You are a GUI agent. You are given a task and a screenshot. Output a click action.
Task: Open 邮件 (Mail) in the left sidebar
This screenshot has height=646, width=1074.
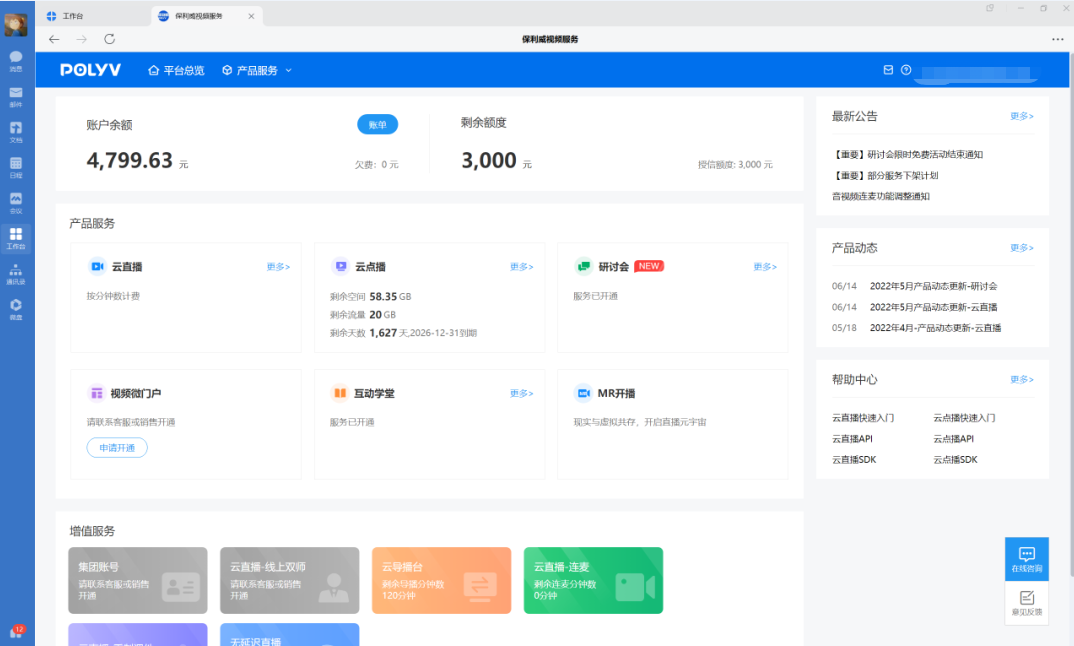tap(16, 96)
